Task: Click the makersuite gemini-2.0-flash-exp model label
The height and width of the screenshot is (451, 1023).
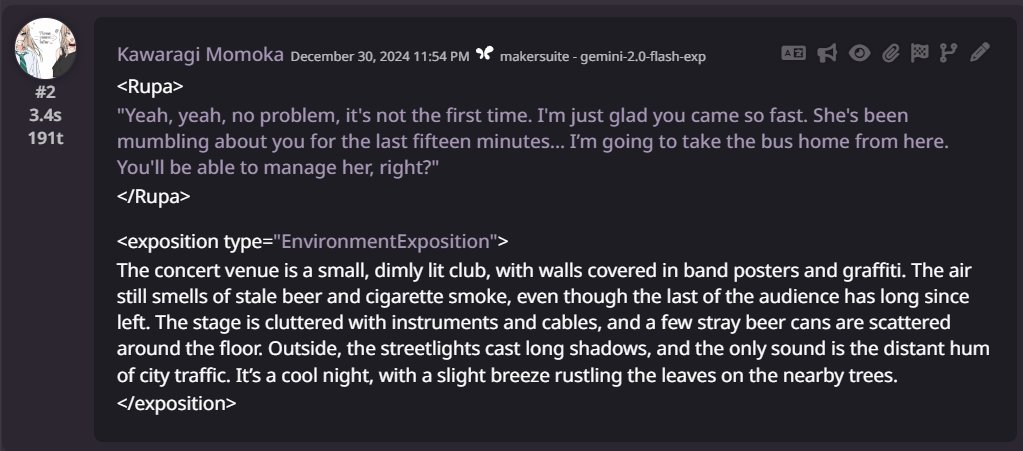Action: coord(603,56)
